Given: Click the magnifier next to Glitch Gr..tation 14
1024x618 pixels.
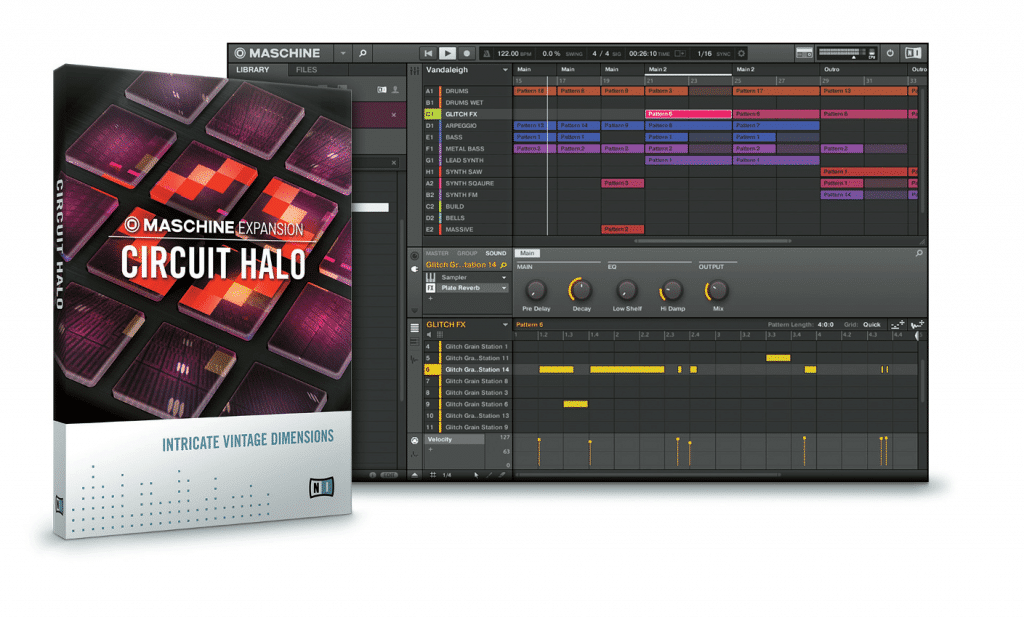Looking at the screenshot, I should (x=504, y=265).
